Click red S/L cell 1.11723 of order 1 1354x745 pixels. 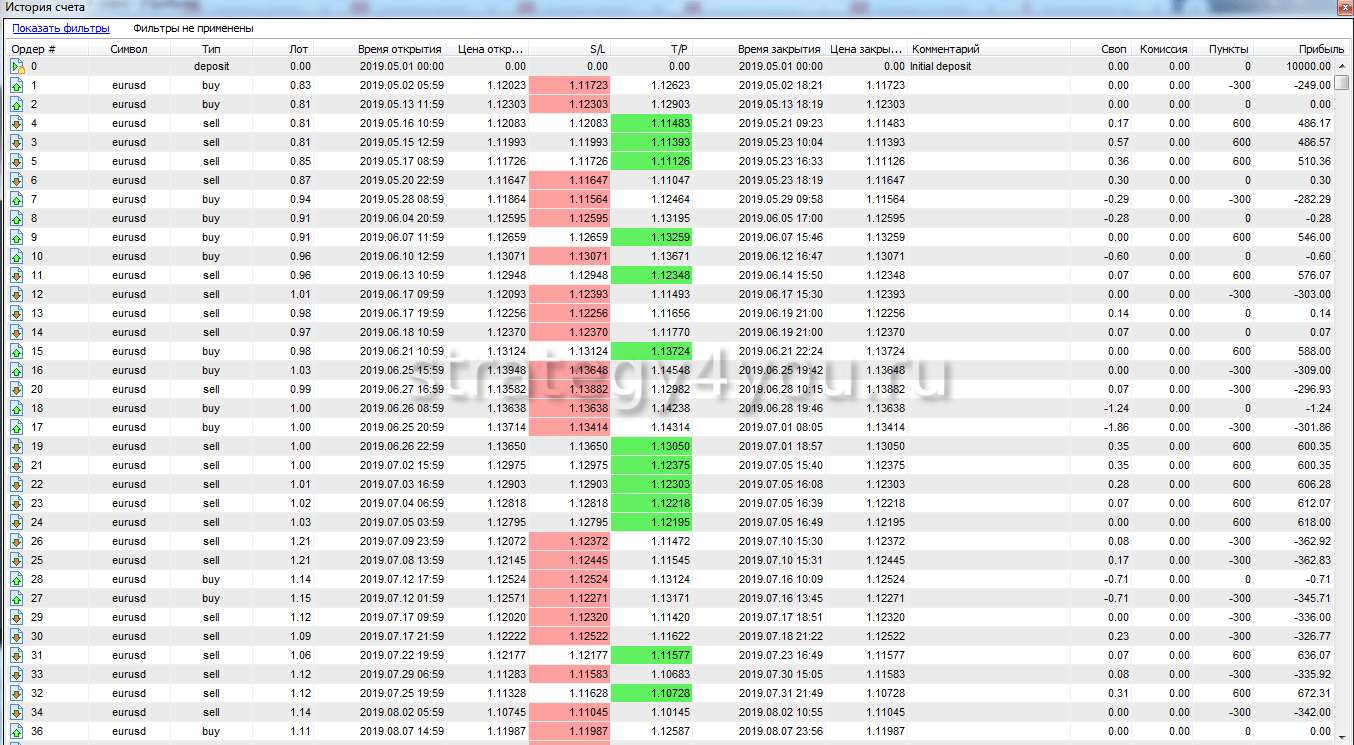569,86
